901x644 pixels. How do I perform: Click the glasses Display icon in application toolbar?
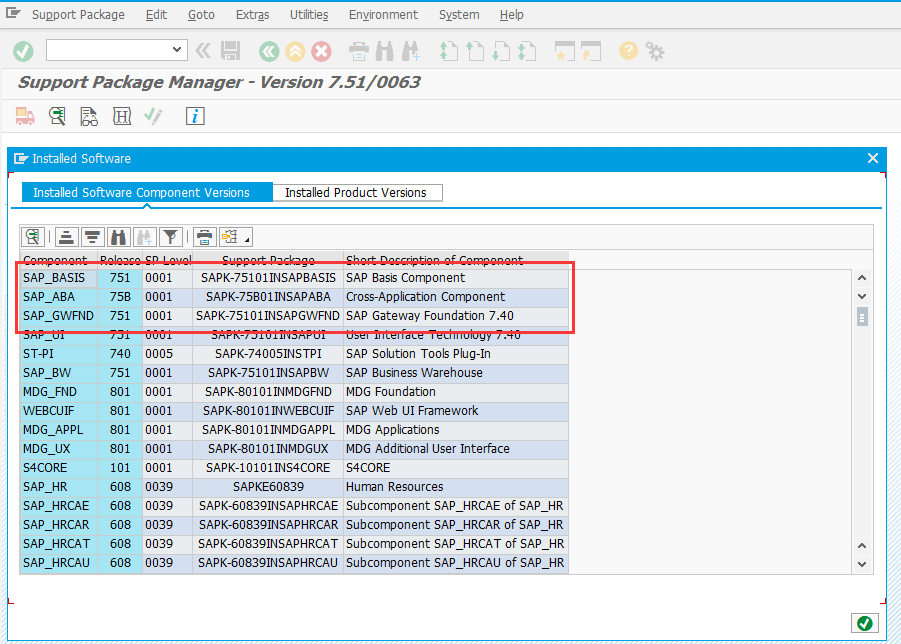89,116
